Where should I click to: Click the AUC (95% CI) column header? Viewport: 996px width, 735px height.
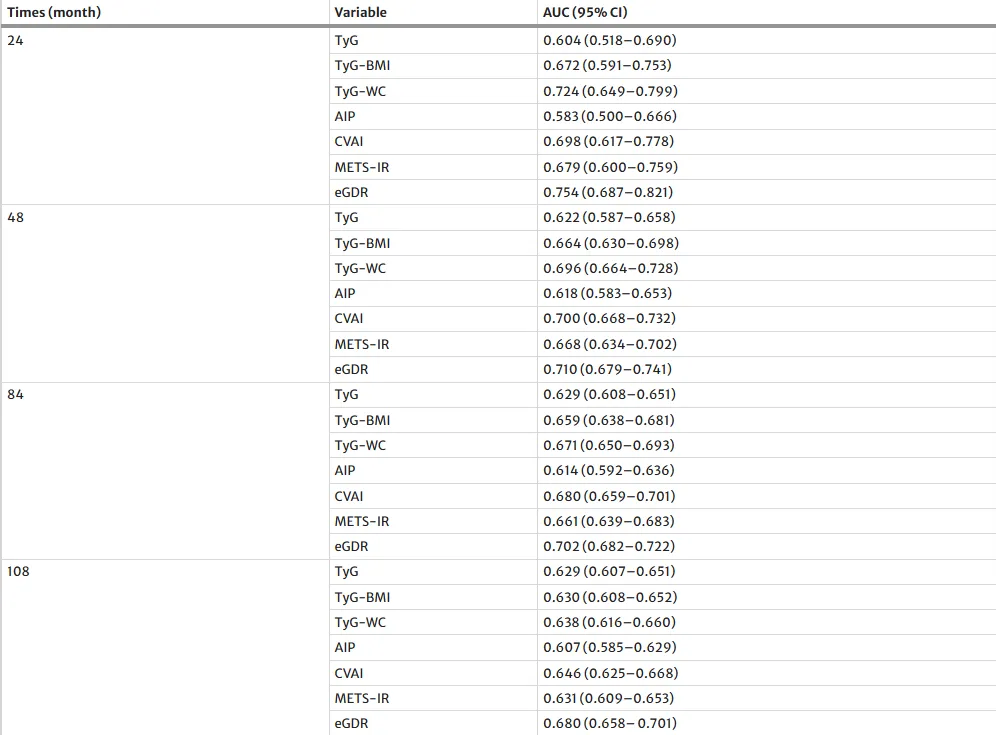[585, 12]
